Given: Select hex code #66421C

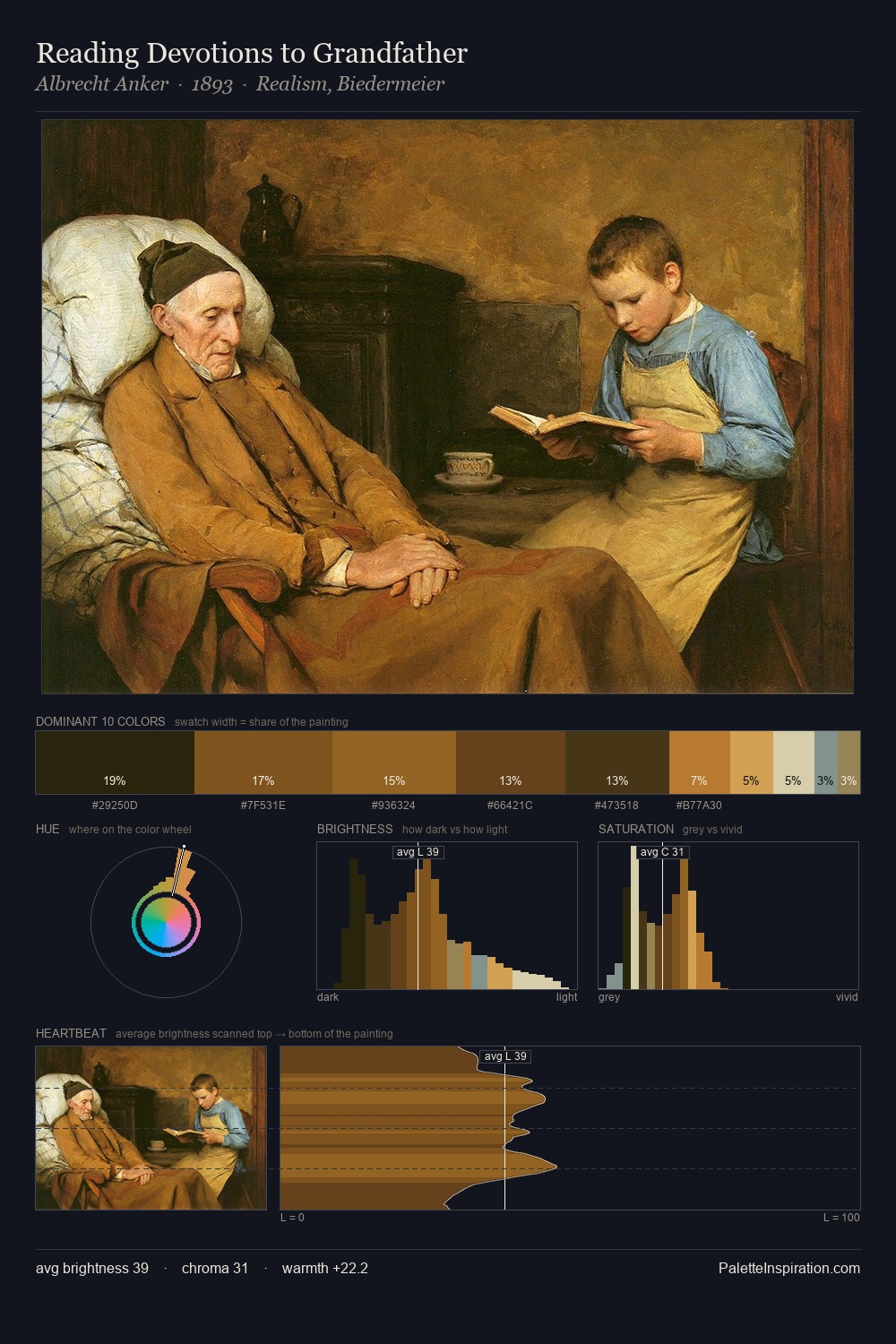Looking at the screenshot, I should point(511,806).
